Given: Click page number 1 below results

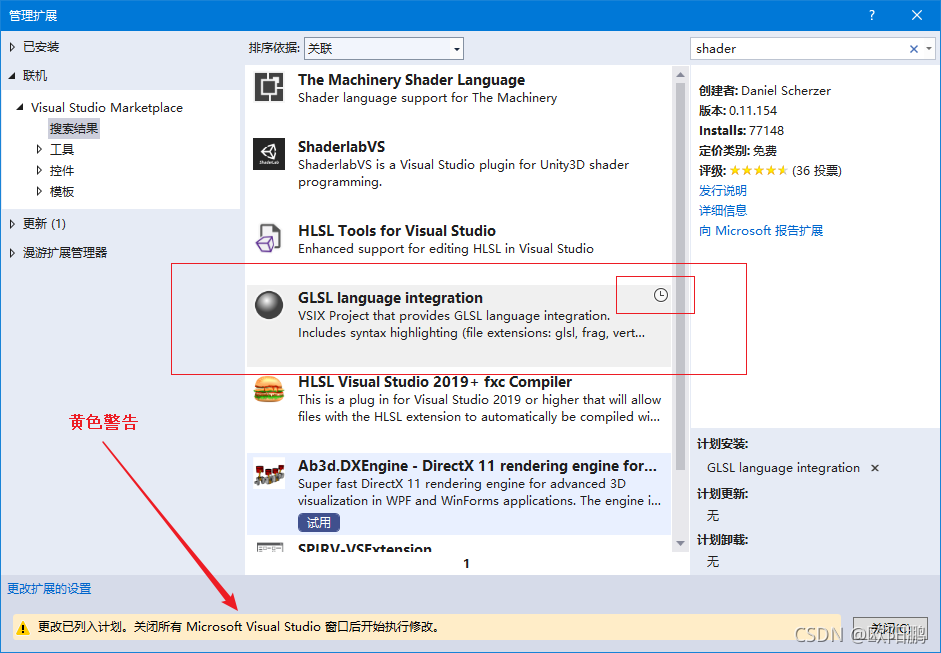Looking at the screenshot, I should (466, 564).
